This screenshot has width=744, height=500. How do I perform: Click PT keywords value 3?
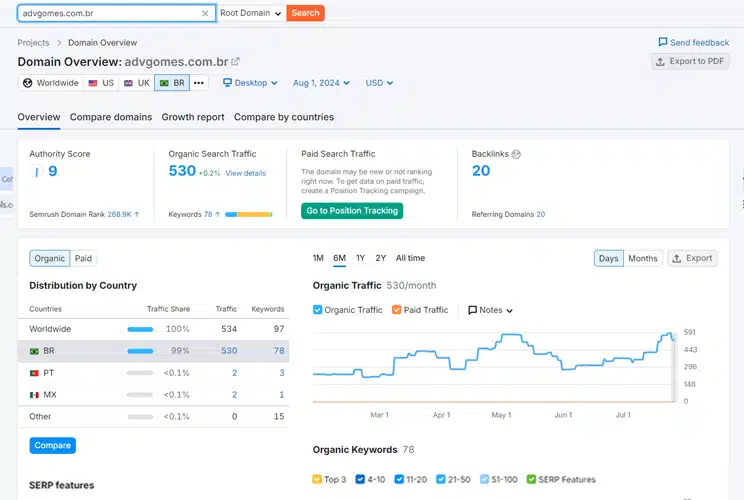tap(282, 373)
